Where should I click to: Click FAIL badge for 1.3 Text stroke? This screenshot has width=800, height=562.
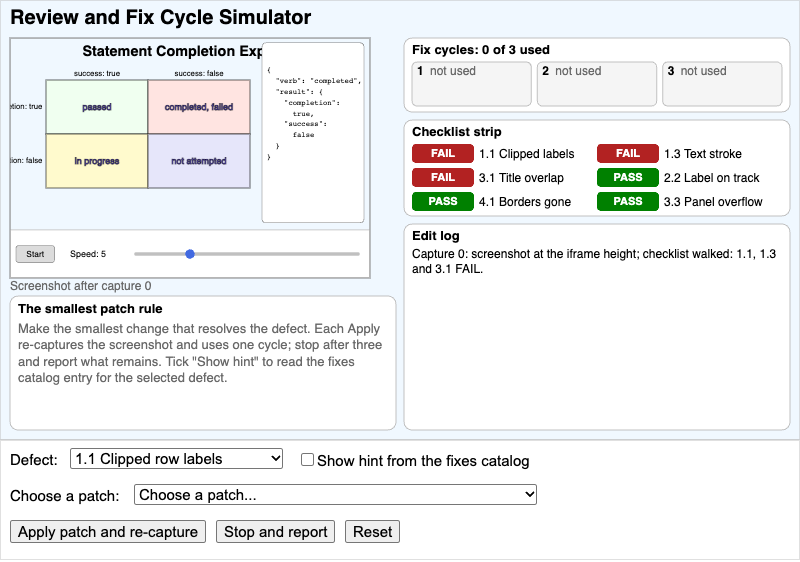click(628, 154)
